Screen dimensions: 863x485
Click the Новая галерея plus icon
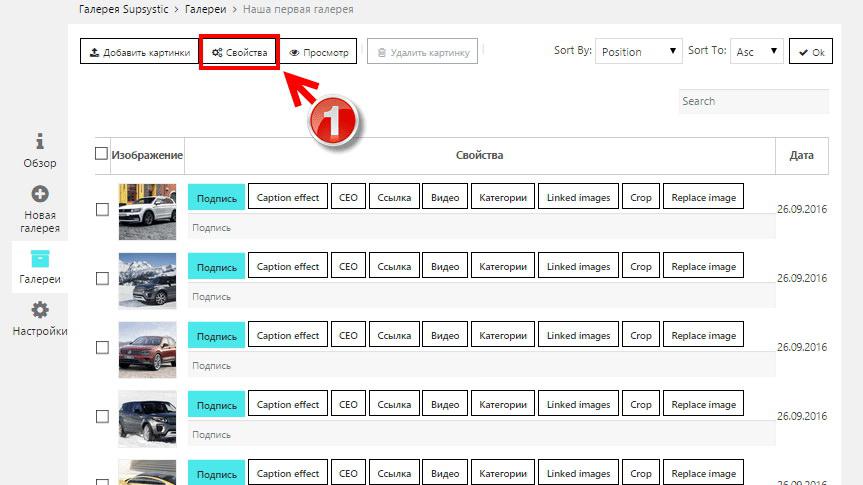tap(40, 194)
